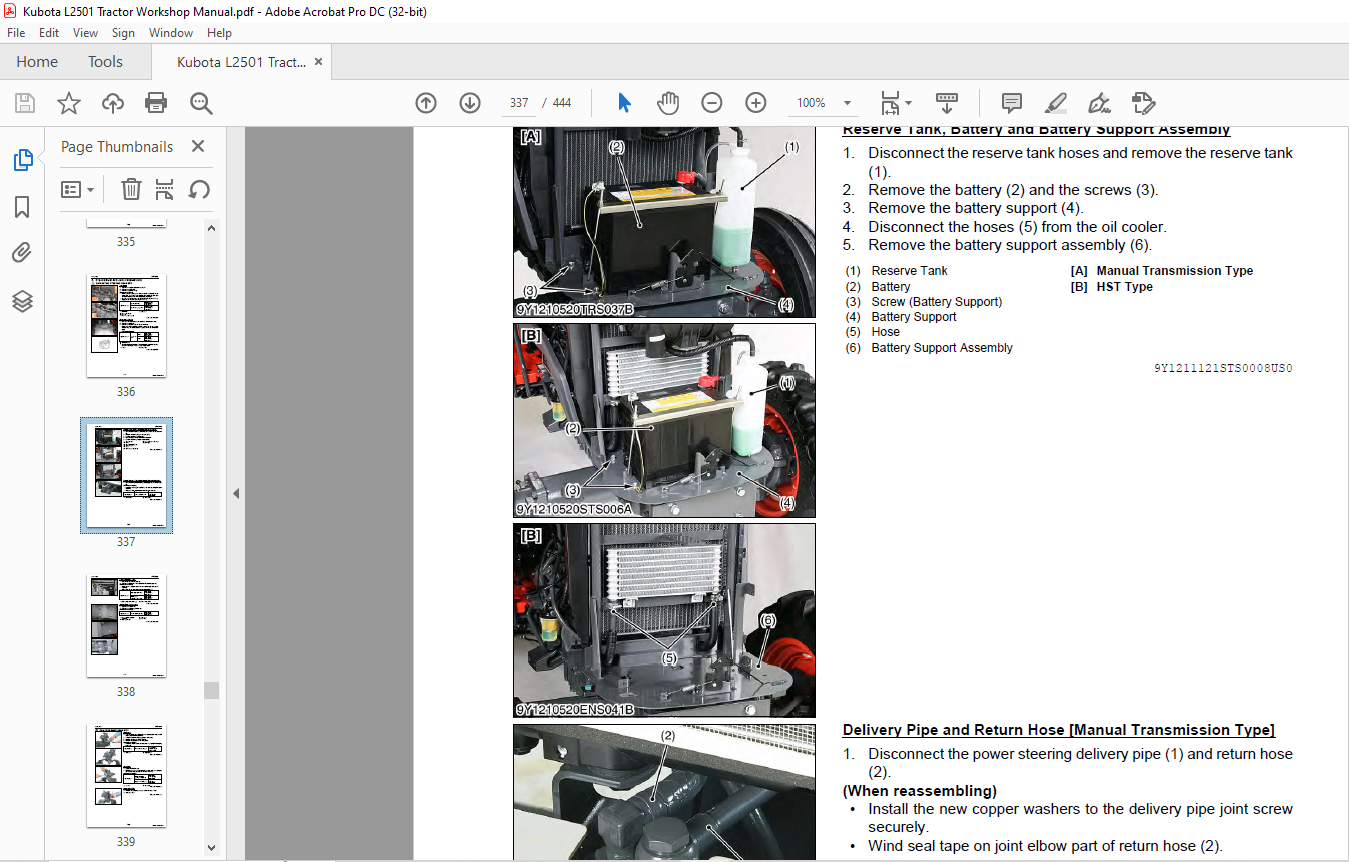Open the View menu
This screenshot has width=1349, height=862.
[x=85, y=33]
